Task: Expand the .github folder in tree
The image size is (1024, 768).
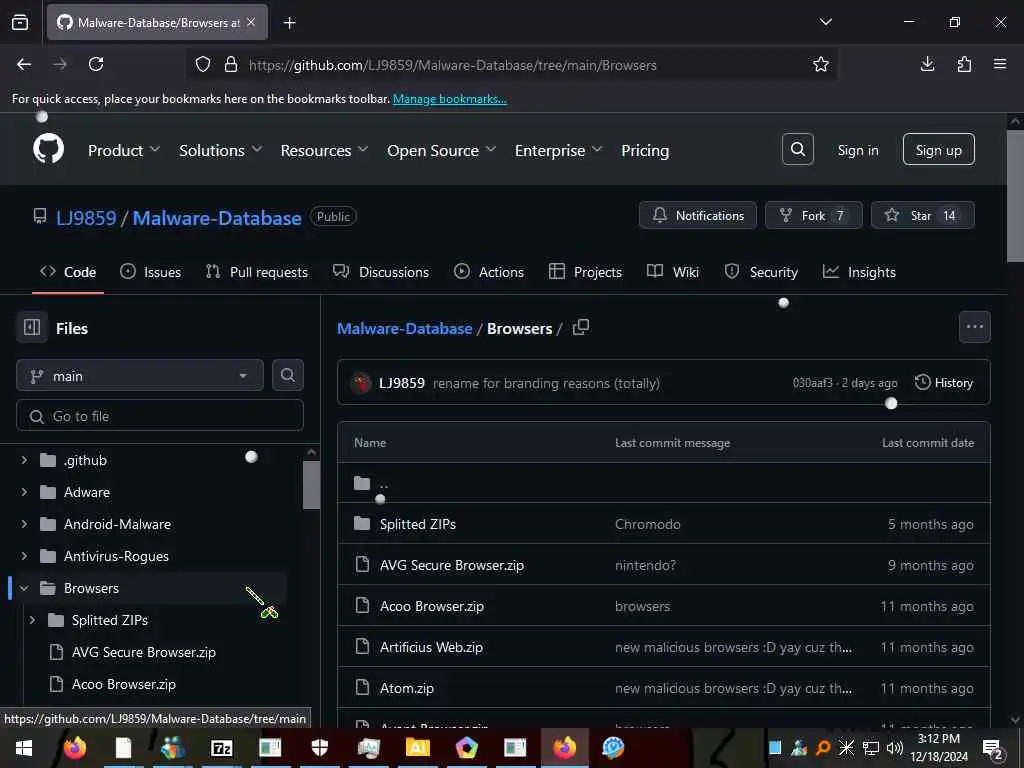Action: pyautogui.click(x=24, y=460)
